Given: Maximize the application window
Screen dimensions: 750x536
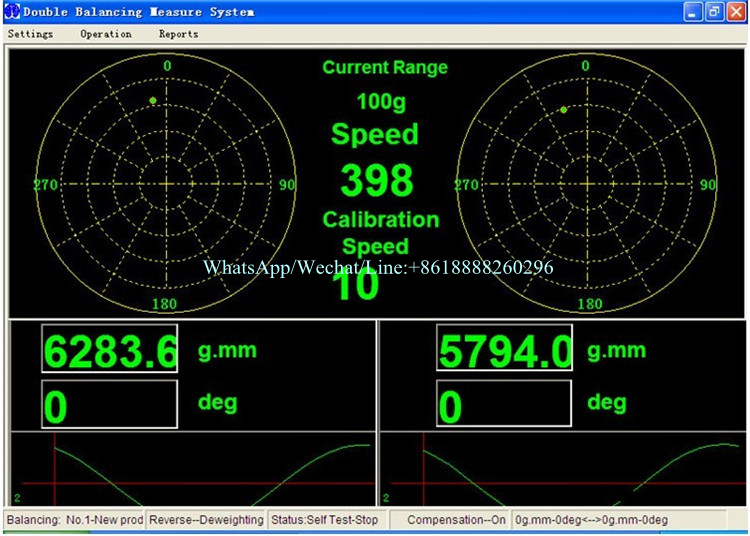Looking at the screenshot, I should click(713, 12).
